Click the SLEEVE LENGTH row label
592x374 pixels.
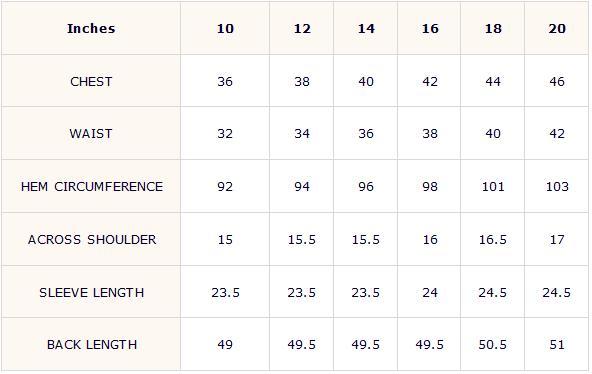coord(92,292)
